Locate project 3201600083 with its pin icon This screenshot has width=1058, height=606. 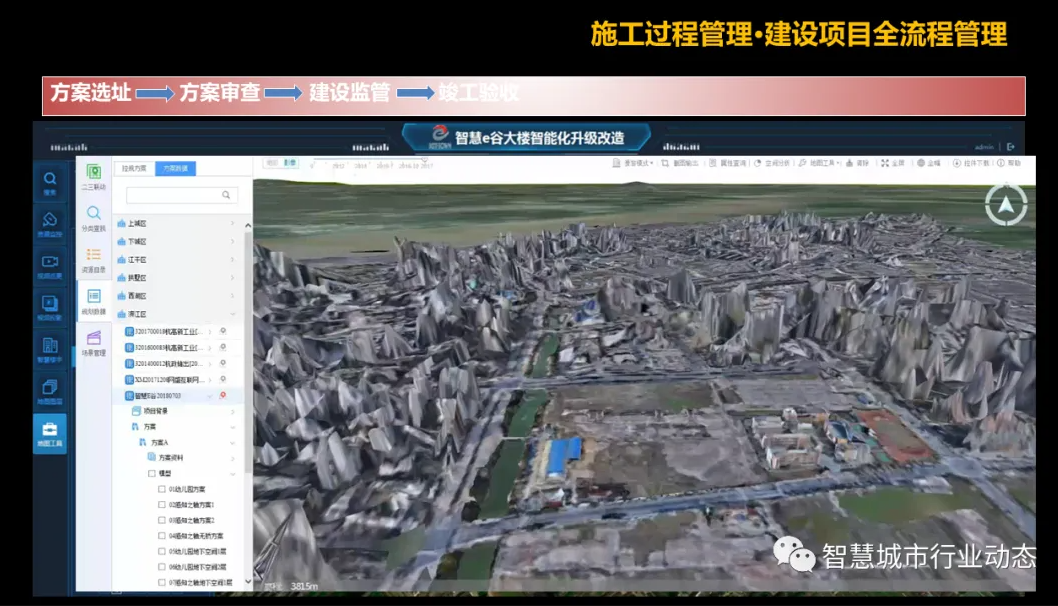[223, 348]
